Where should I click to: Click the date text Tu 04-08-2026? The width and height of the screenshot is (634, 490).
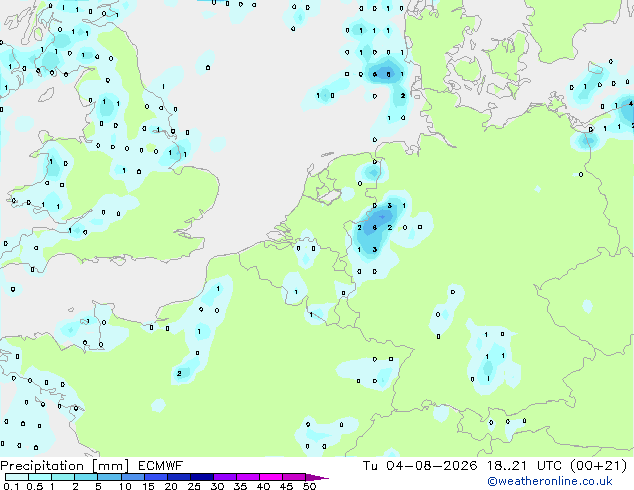420,466
